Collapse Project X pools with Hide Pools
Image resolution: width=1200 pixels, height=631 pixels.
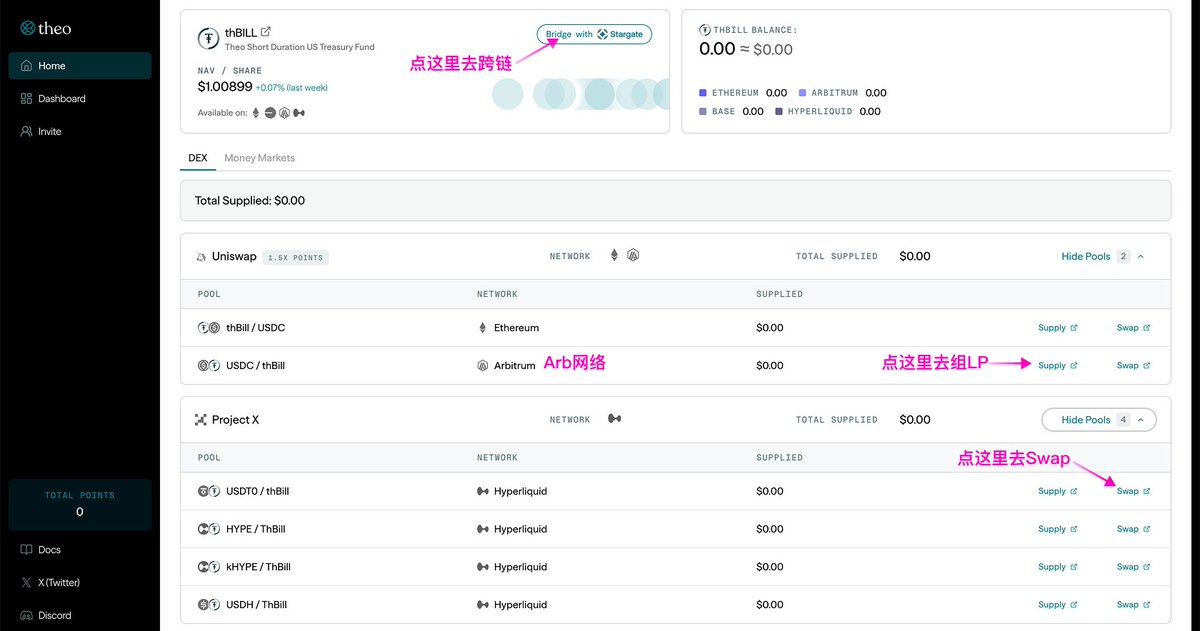(1099, 420)
